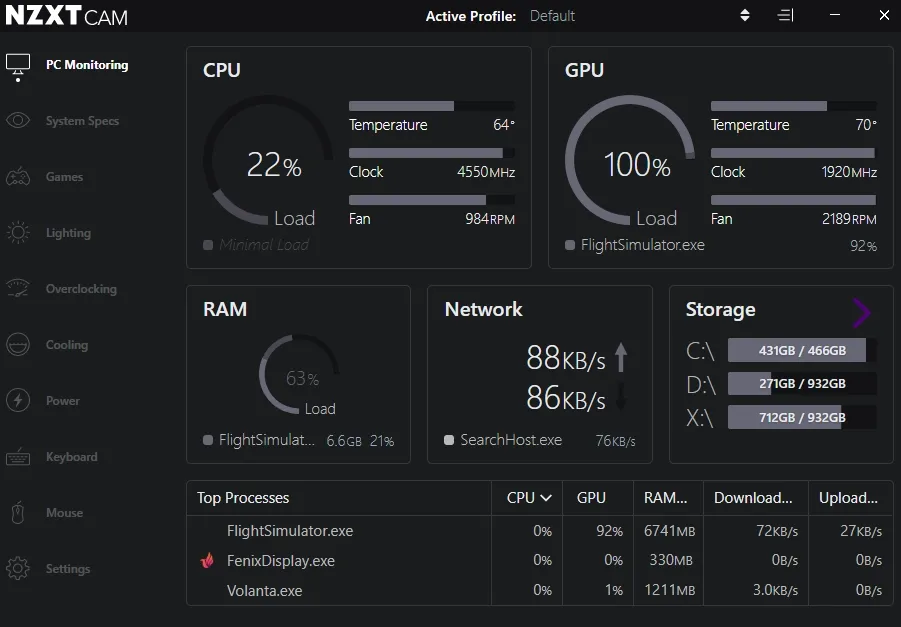The height and width of the screenshot is (627, 901).
Task: Click the C: drive usage bar
Action: pos(797,349)
